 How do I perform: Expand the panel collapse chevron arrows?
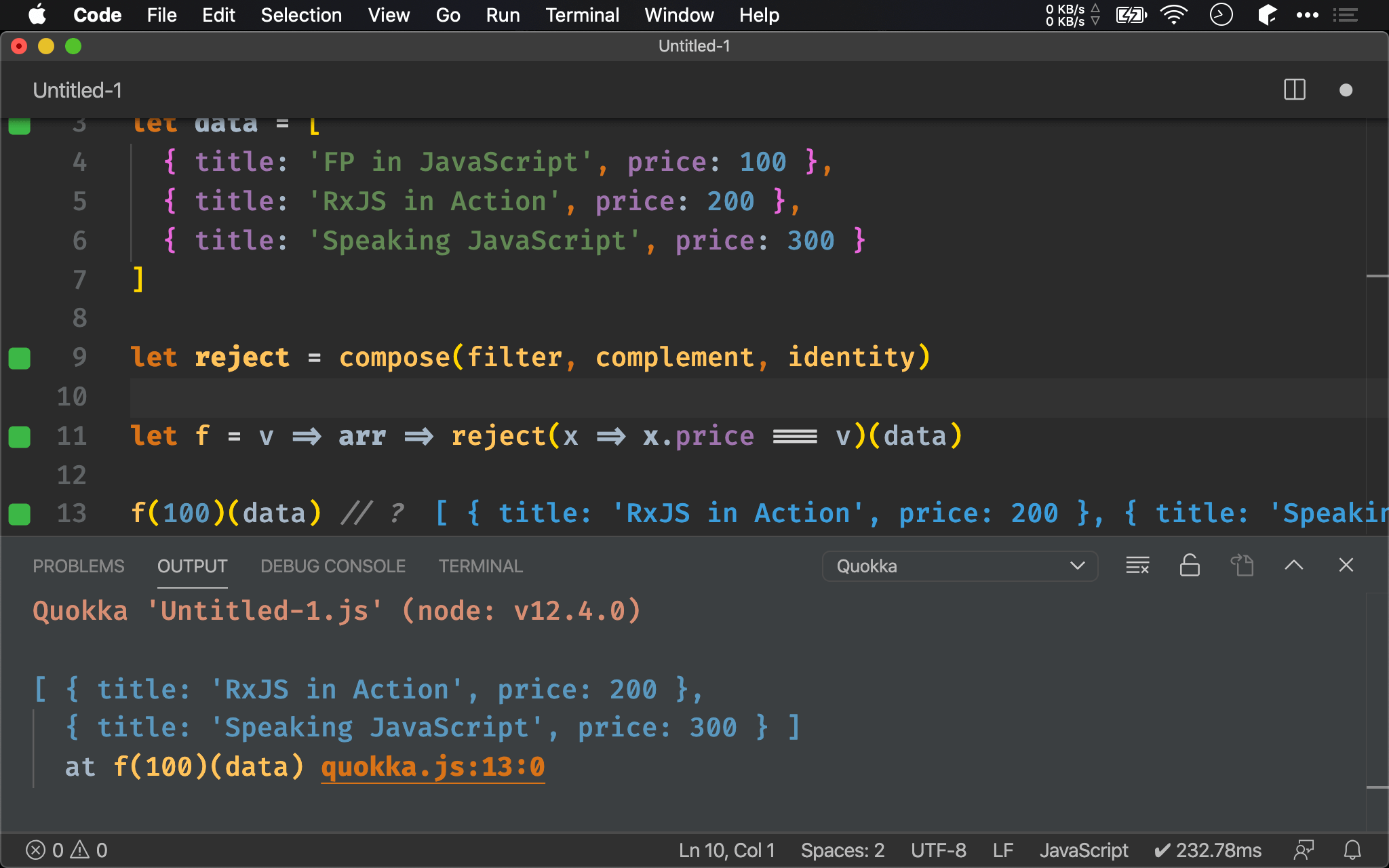point(1294,565)
